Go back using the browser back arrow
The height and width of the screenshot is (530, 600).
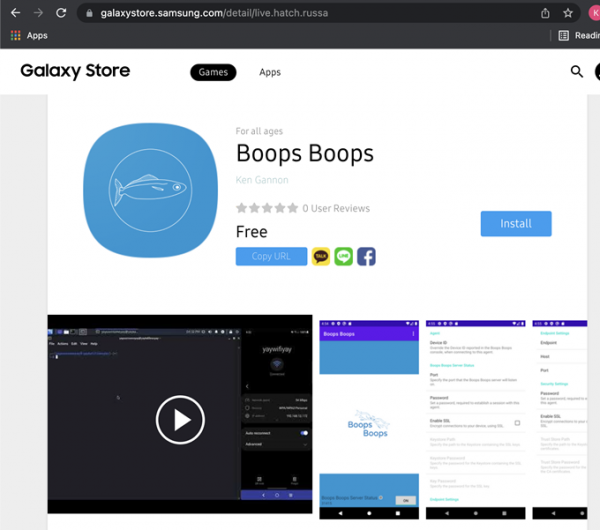tap(16, 13)
